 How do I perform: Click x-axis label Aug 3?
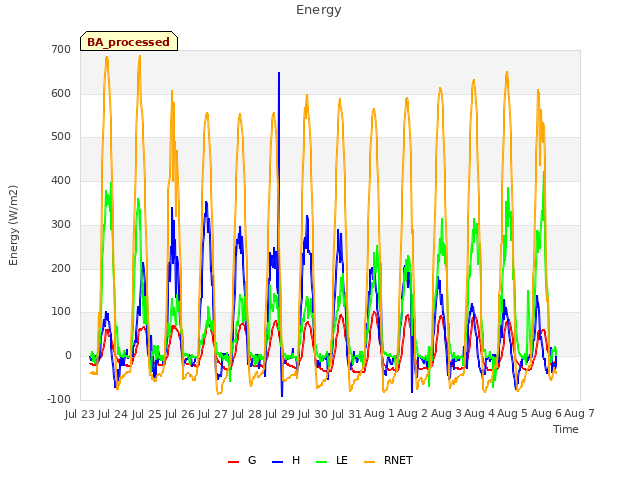[446, 414]
